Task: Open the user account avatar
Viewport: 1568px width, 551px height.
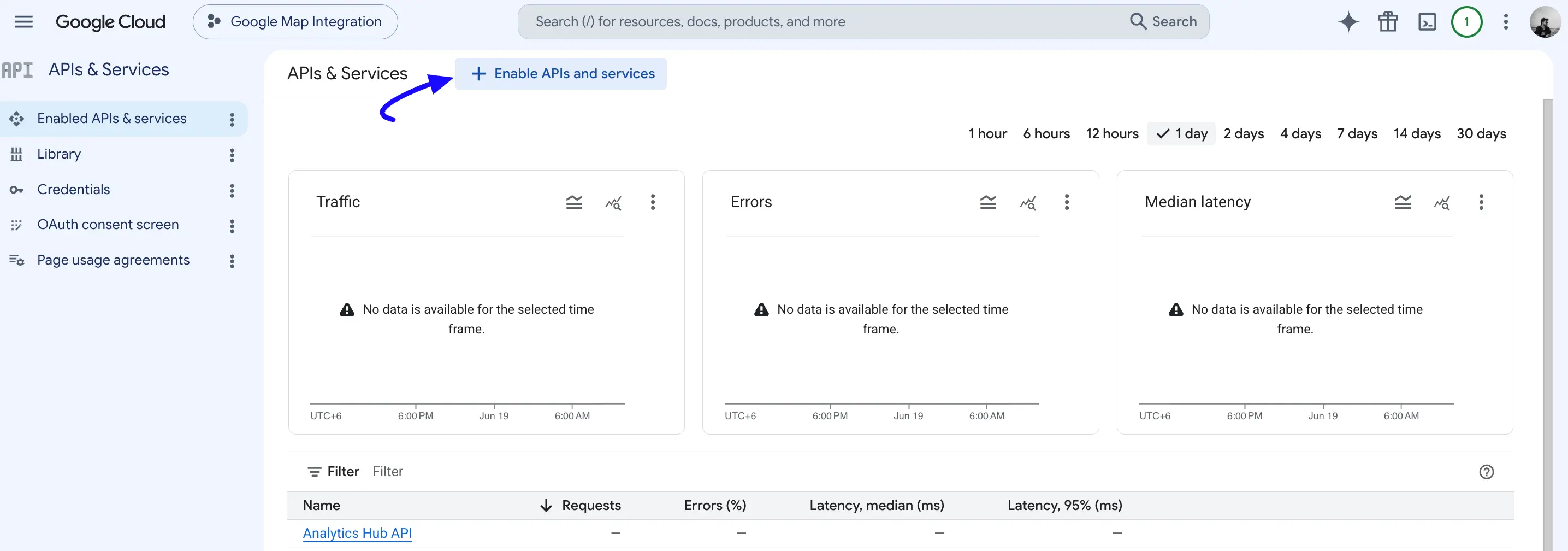Action: (1545, 22)
